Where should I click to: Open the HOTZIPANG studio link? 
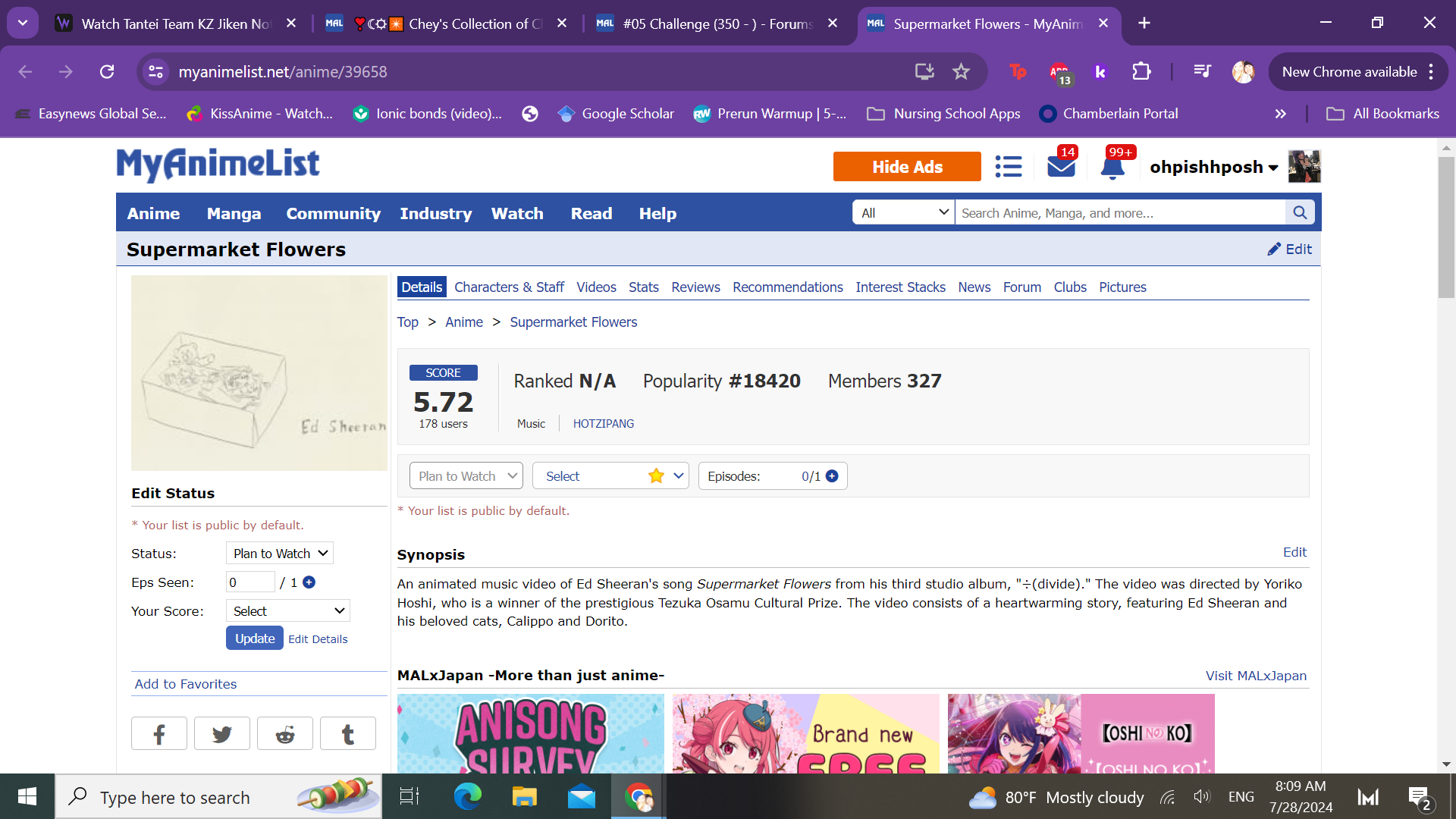[604, 424]
